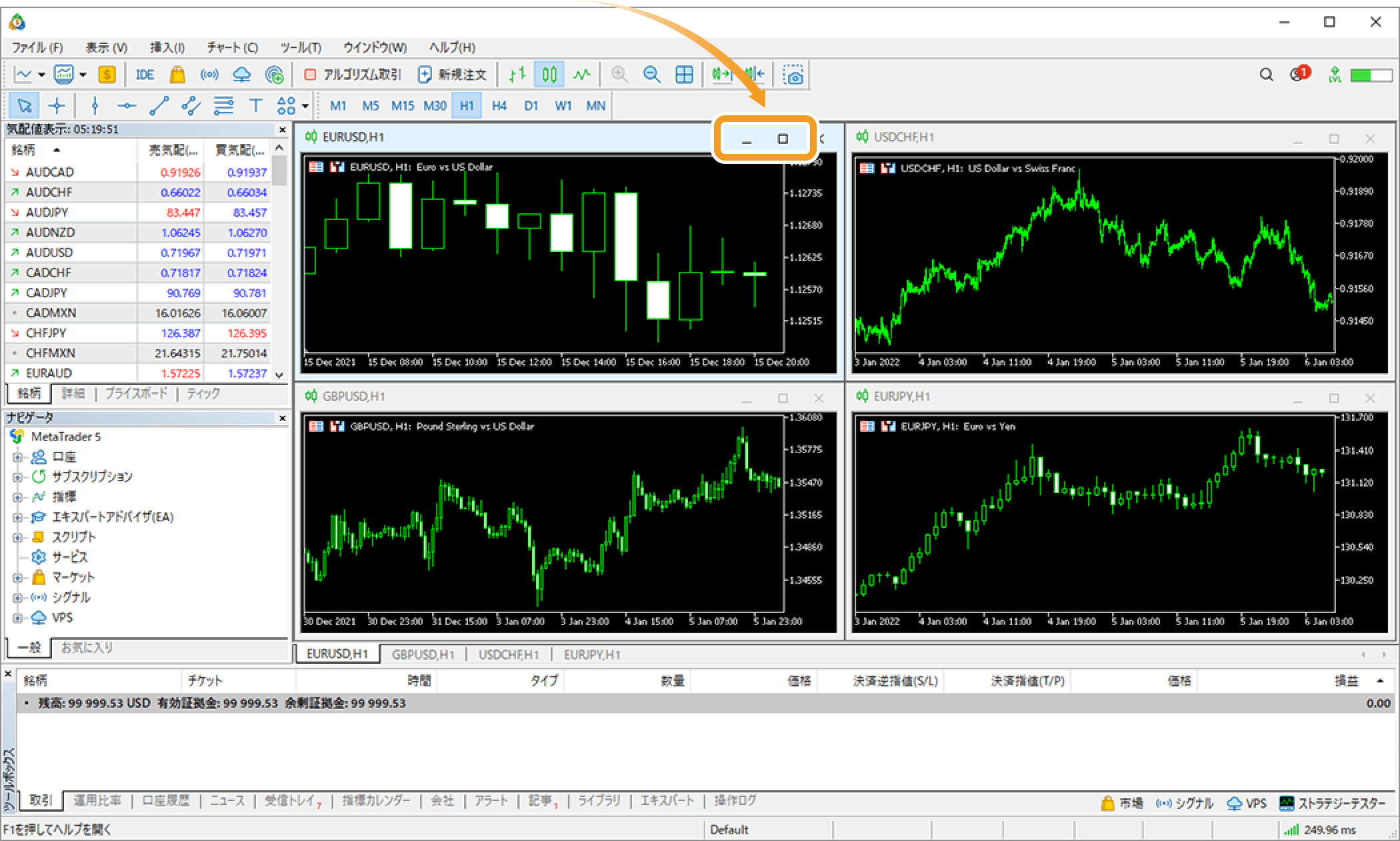Click the zoom out magnifier icon
1400x841 pixels.
tap(651, 75)
